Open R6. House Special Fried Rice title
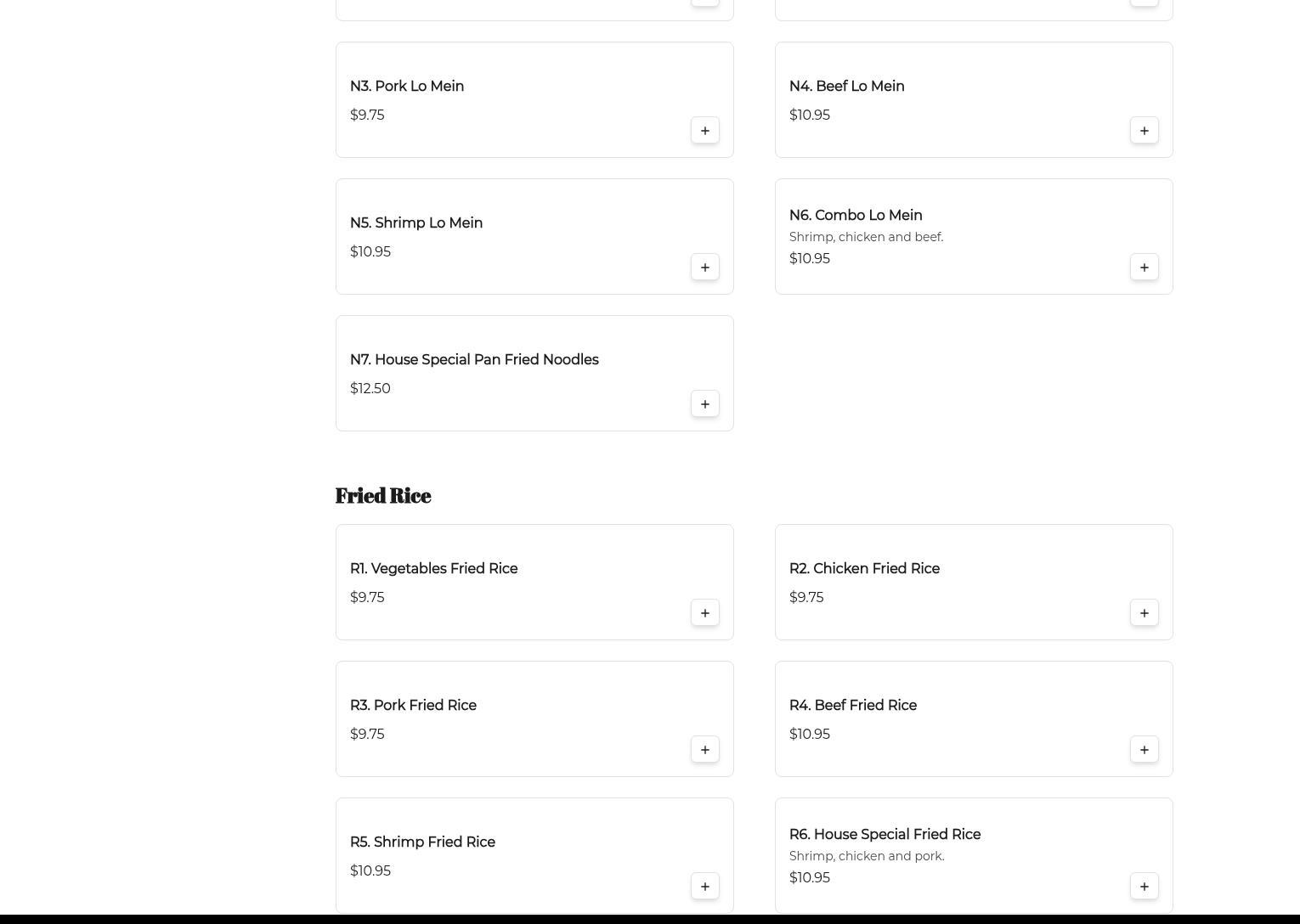The image size is (1300, 924). (x=884, y=835)
